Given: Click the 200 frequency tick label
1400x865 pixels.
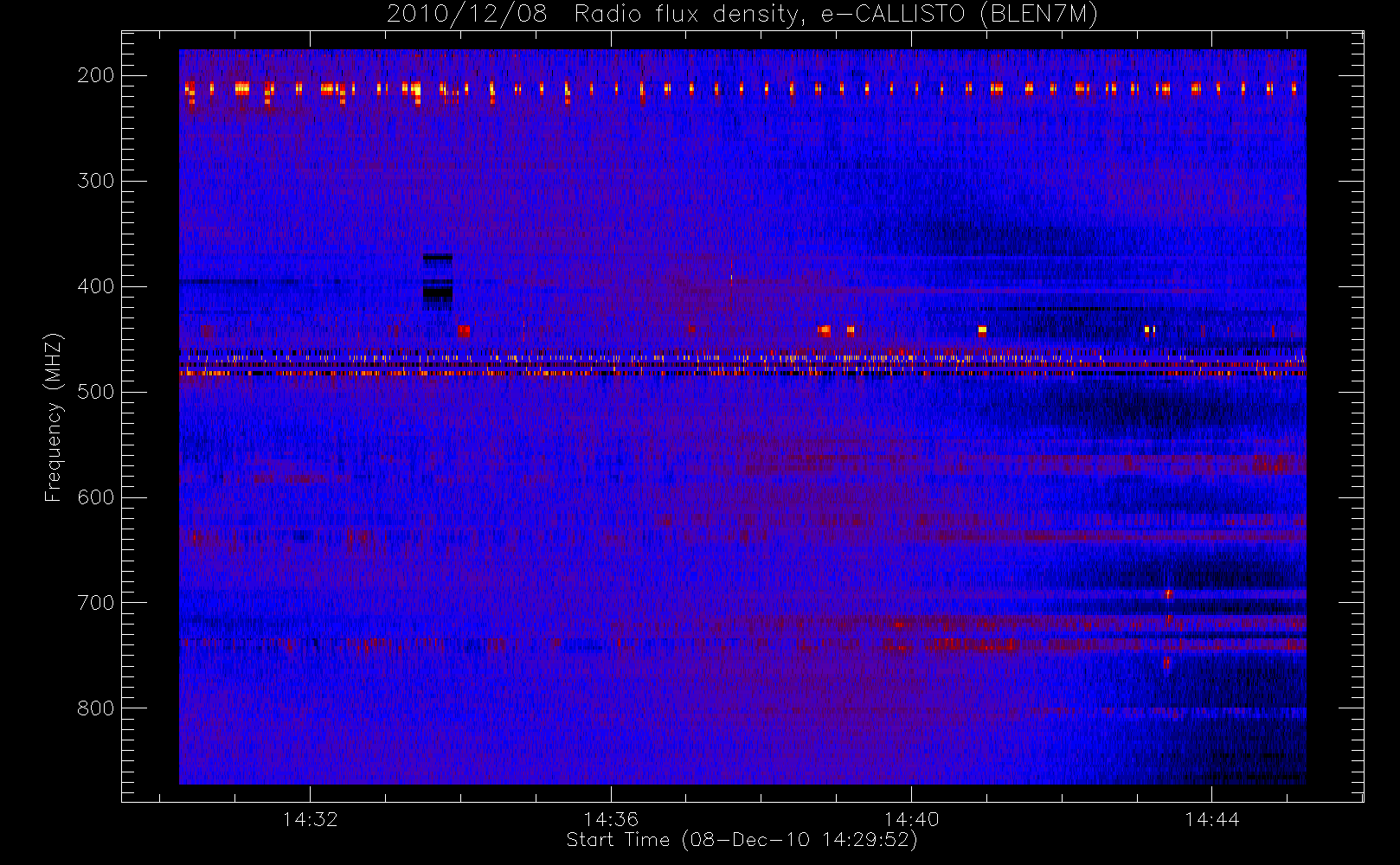Looking at the screenshot, I should point(96,75).
